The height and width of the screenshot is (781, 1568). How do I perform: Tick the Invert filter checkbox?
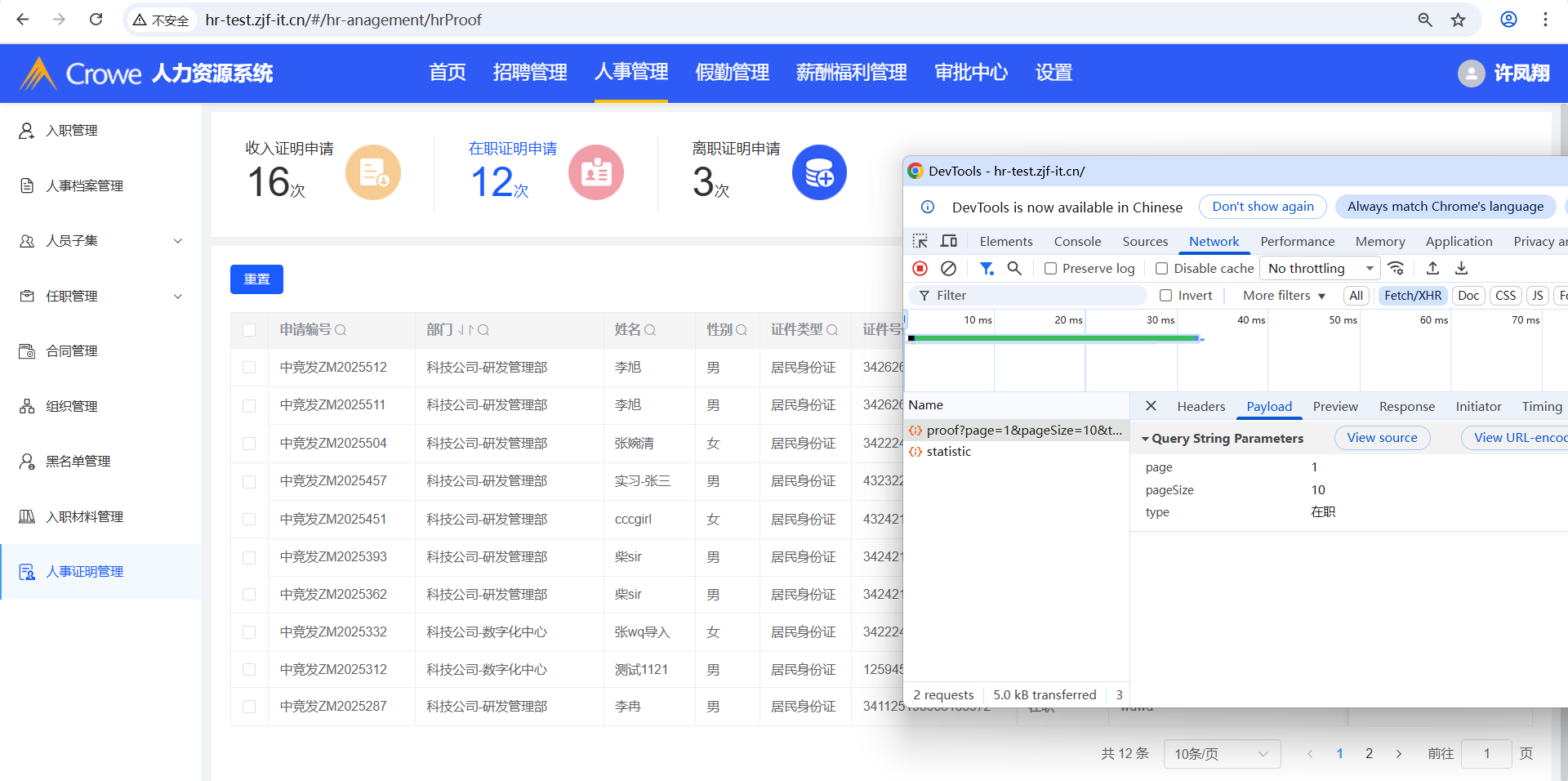point(1166,296)
